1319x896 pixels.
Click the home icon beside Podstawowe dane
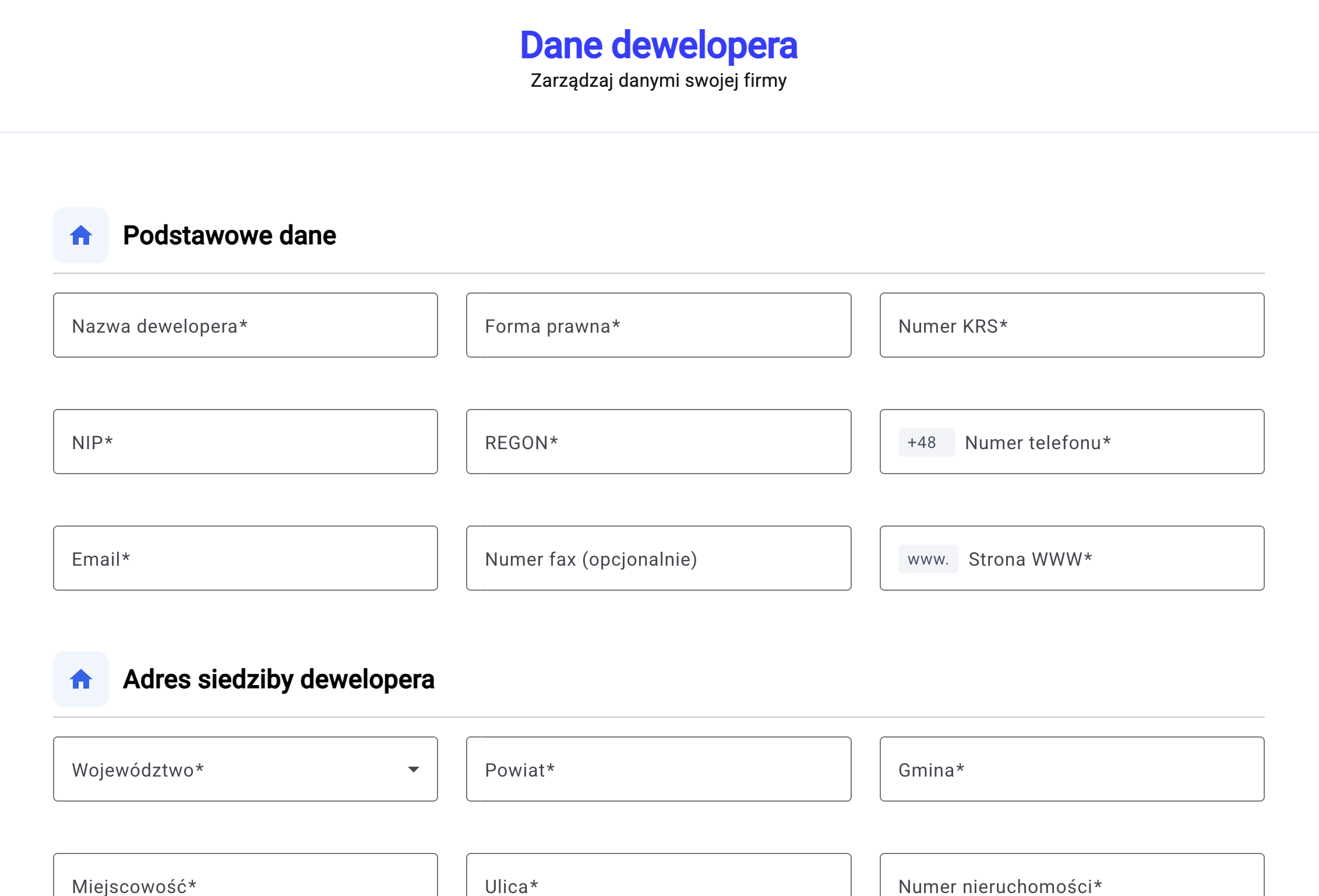[x=80, y=235]
